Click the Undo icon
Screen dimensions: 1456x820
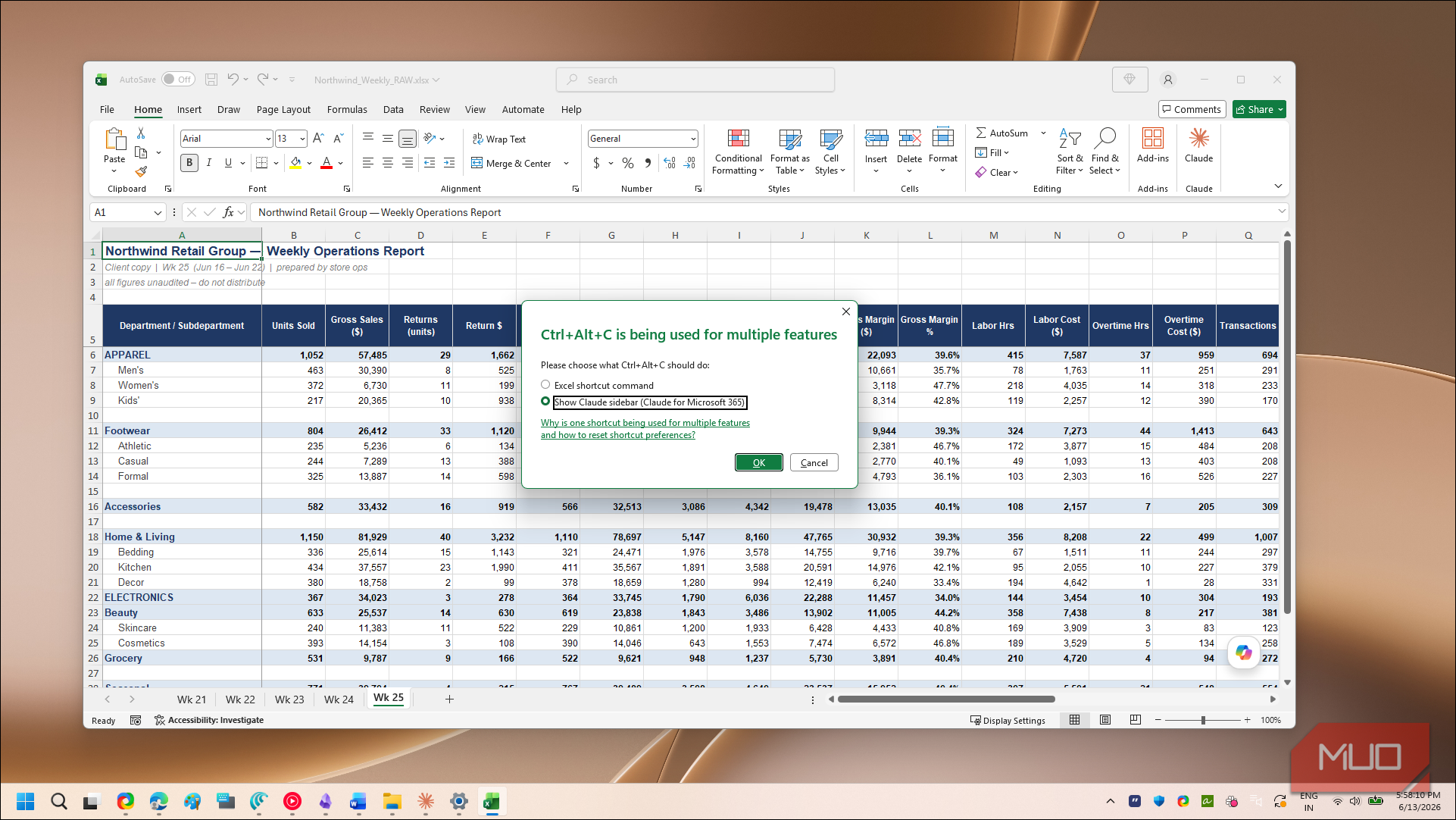pos(233,80)
